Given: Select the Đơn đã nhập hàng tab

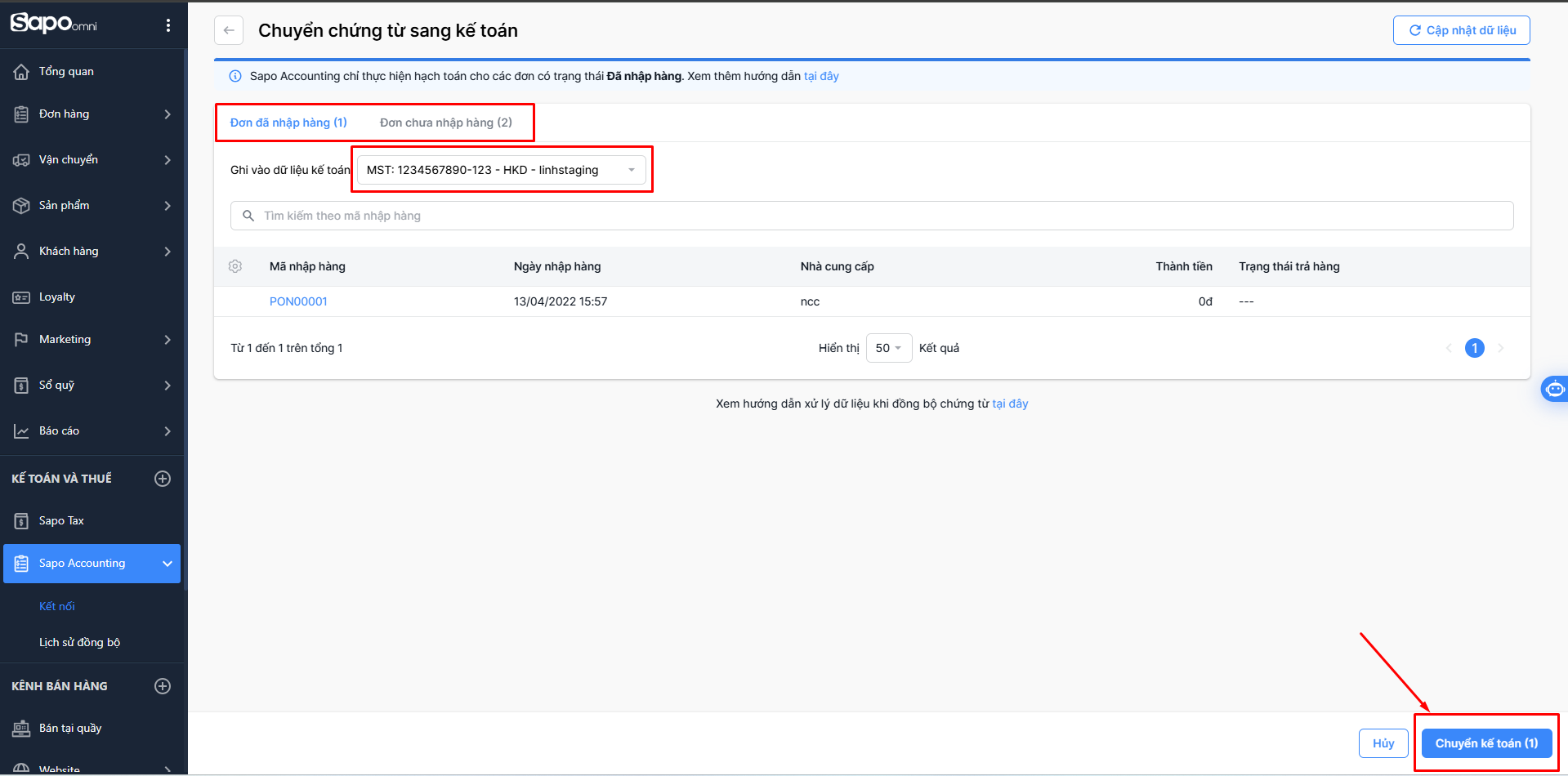Looking at the screenshot, I should (288, 123).
